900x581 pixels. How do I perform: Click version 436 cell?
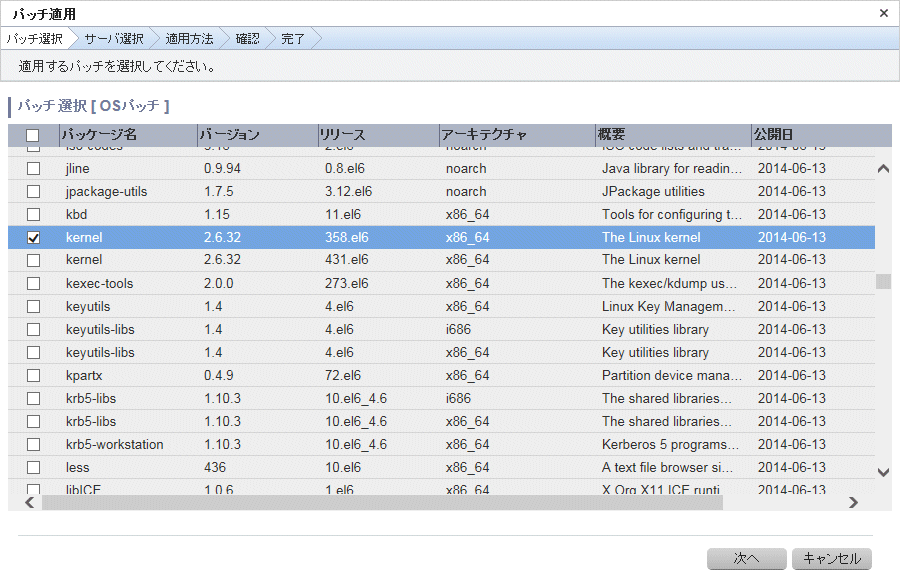(215, 467)
